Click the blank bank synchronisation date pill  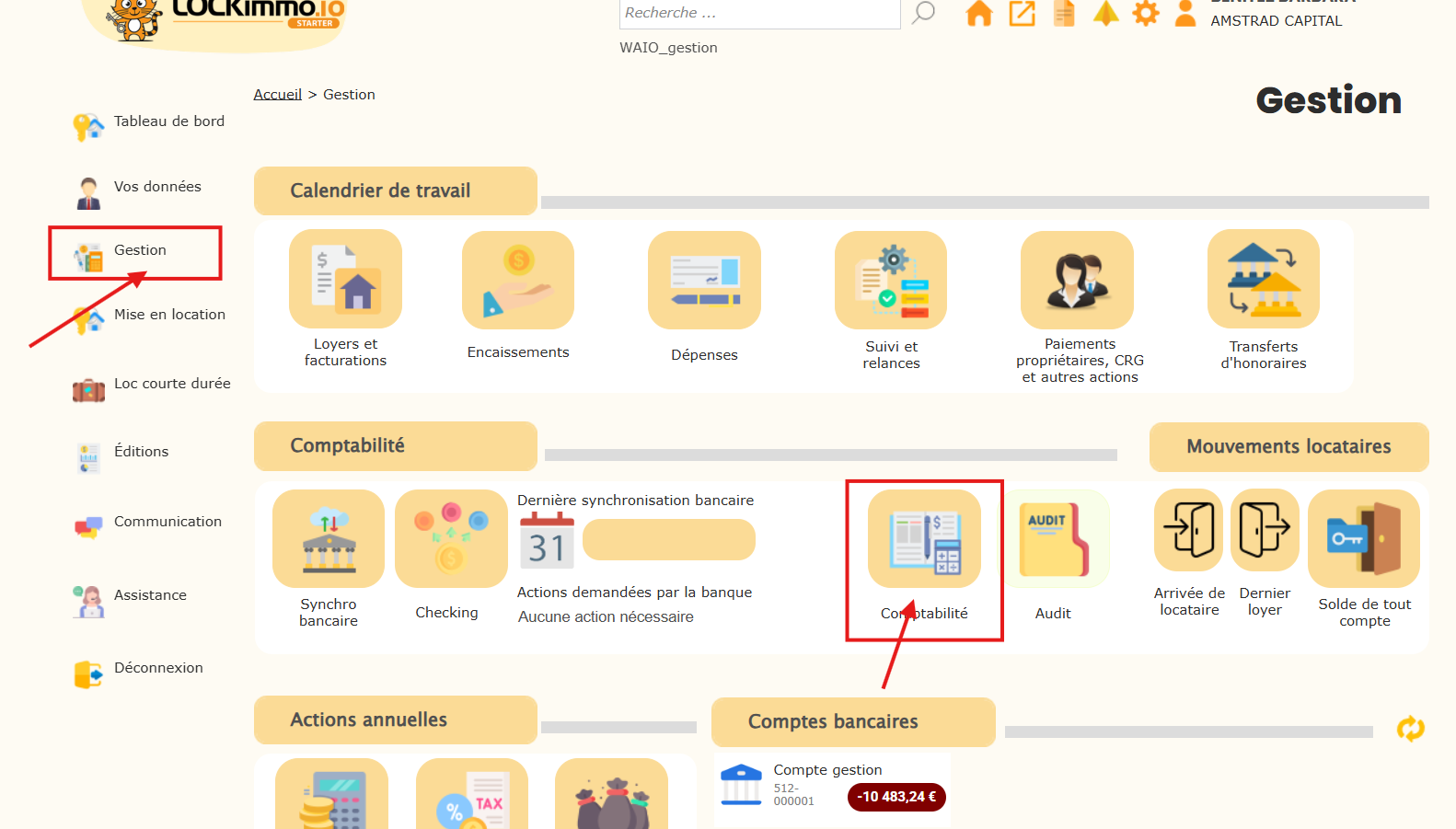click(669, 539)
